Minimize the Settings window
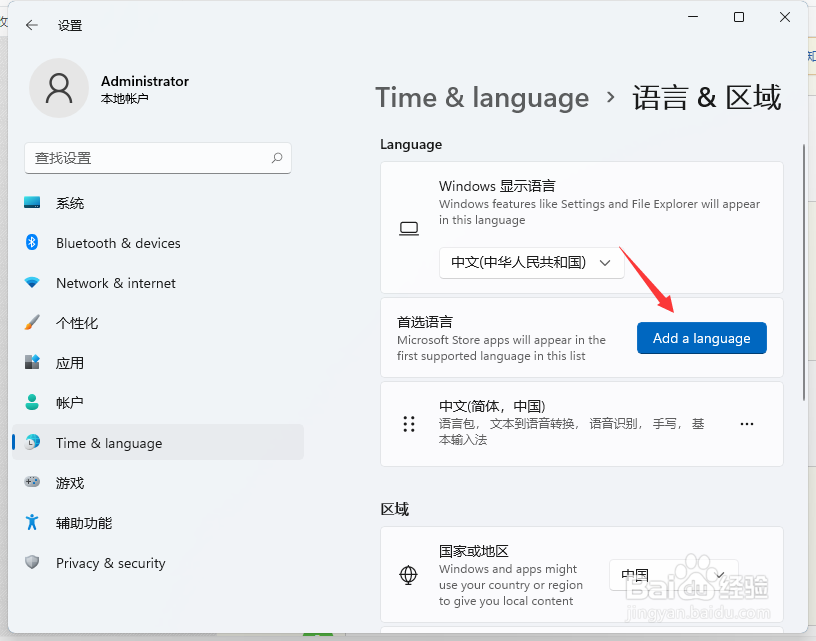The width and height of the screenshot is (816, 641). 693,17
